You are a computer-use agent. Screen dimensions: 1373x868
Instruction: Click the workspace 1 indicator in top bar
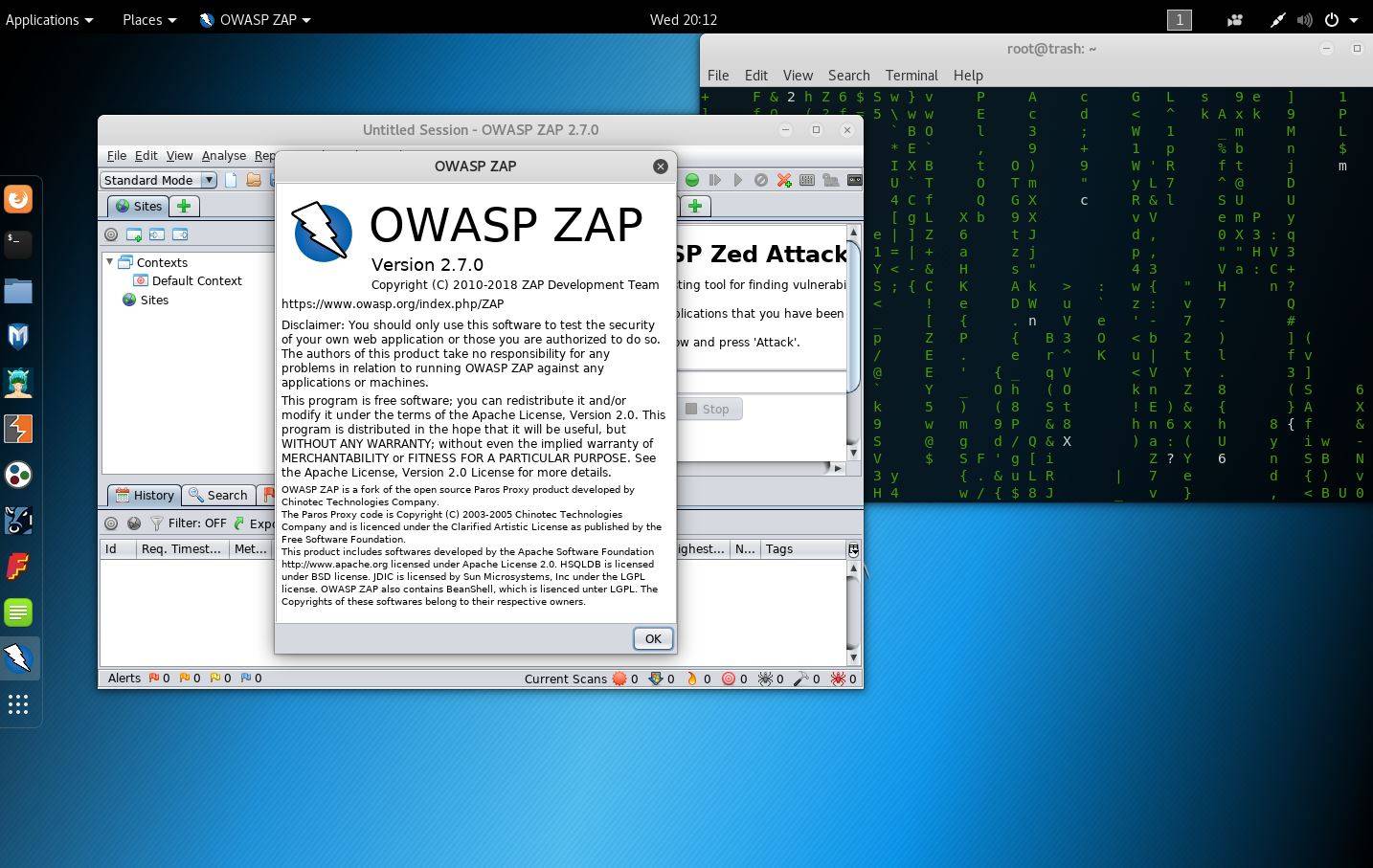point(1180,19)
